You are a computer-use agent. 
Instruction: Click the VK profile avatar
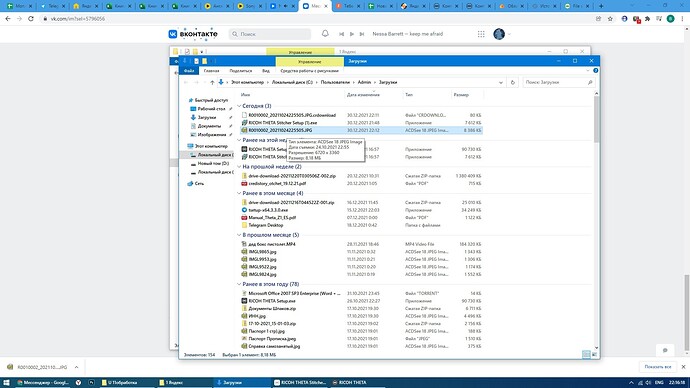click(499, 34)
